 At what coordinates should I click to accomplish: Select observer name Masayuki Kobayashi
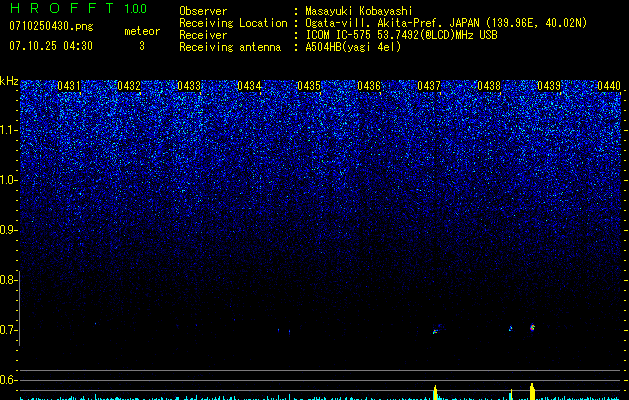(359, 11)
